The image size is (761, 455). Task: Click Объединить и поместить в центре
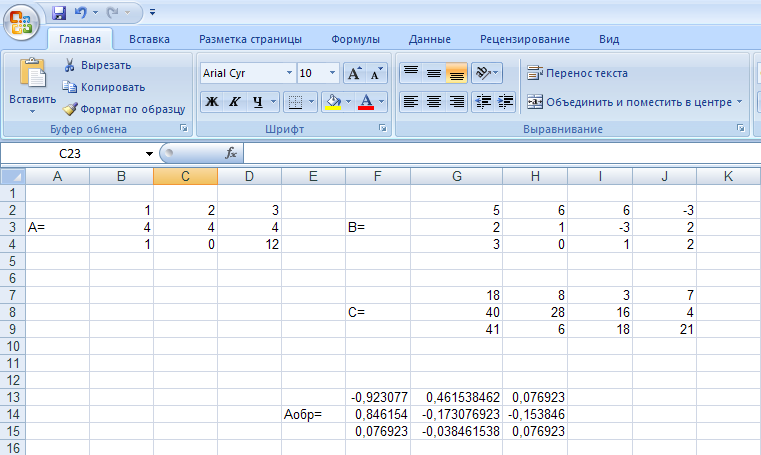[629, 102]
